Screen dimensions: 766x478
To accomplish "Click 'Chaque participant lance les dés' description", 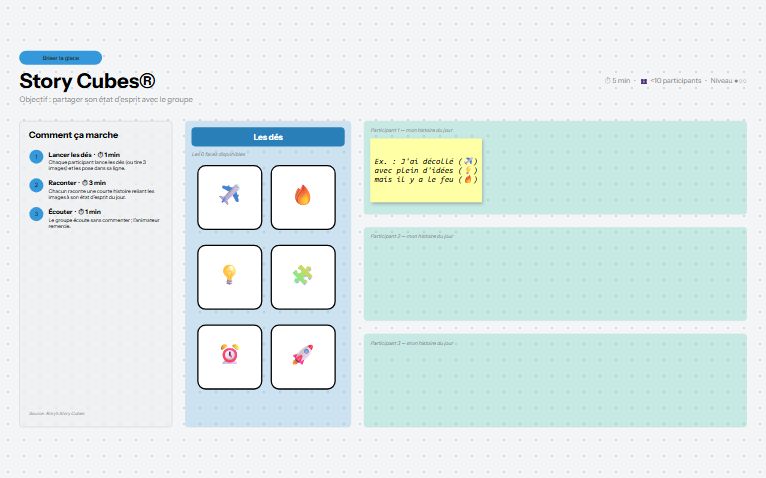I will [97, 165].
